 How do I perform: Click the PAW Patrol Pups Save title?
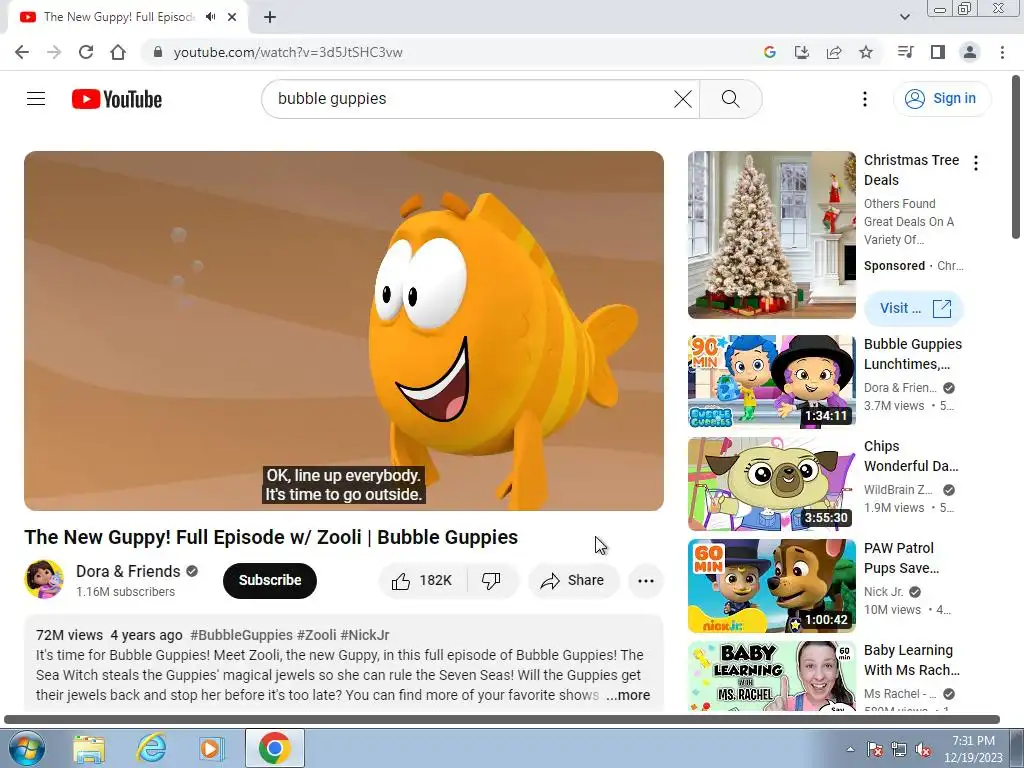[x=901, y=558]
